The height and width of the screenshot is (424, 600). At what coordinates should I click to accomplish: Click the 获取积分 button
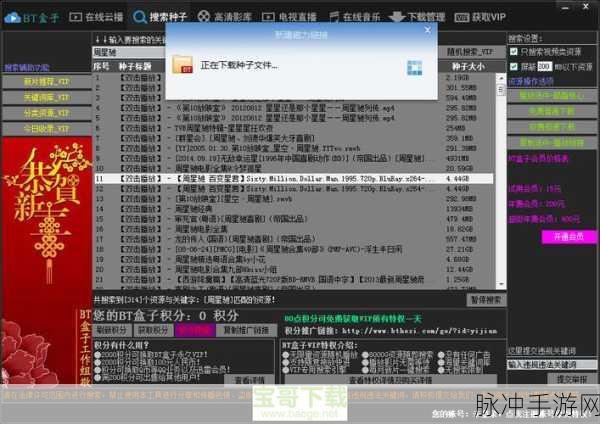(x=153, y=330)
